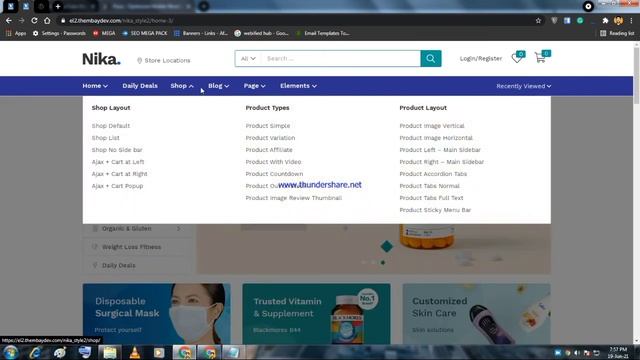Go back with browser back arrow
Viewport: 640px width, 360px height.
pos(9,20)
